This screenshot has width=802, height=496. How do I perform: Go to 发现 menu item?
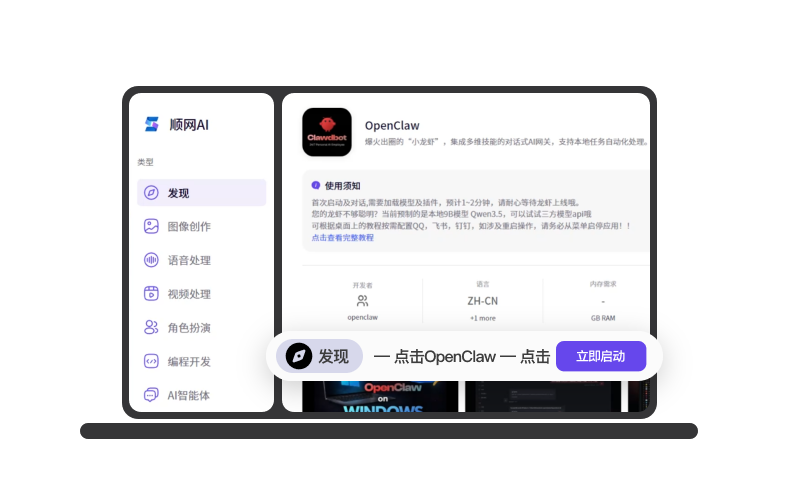[202, 193]
